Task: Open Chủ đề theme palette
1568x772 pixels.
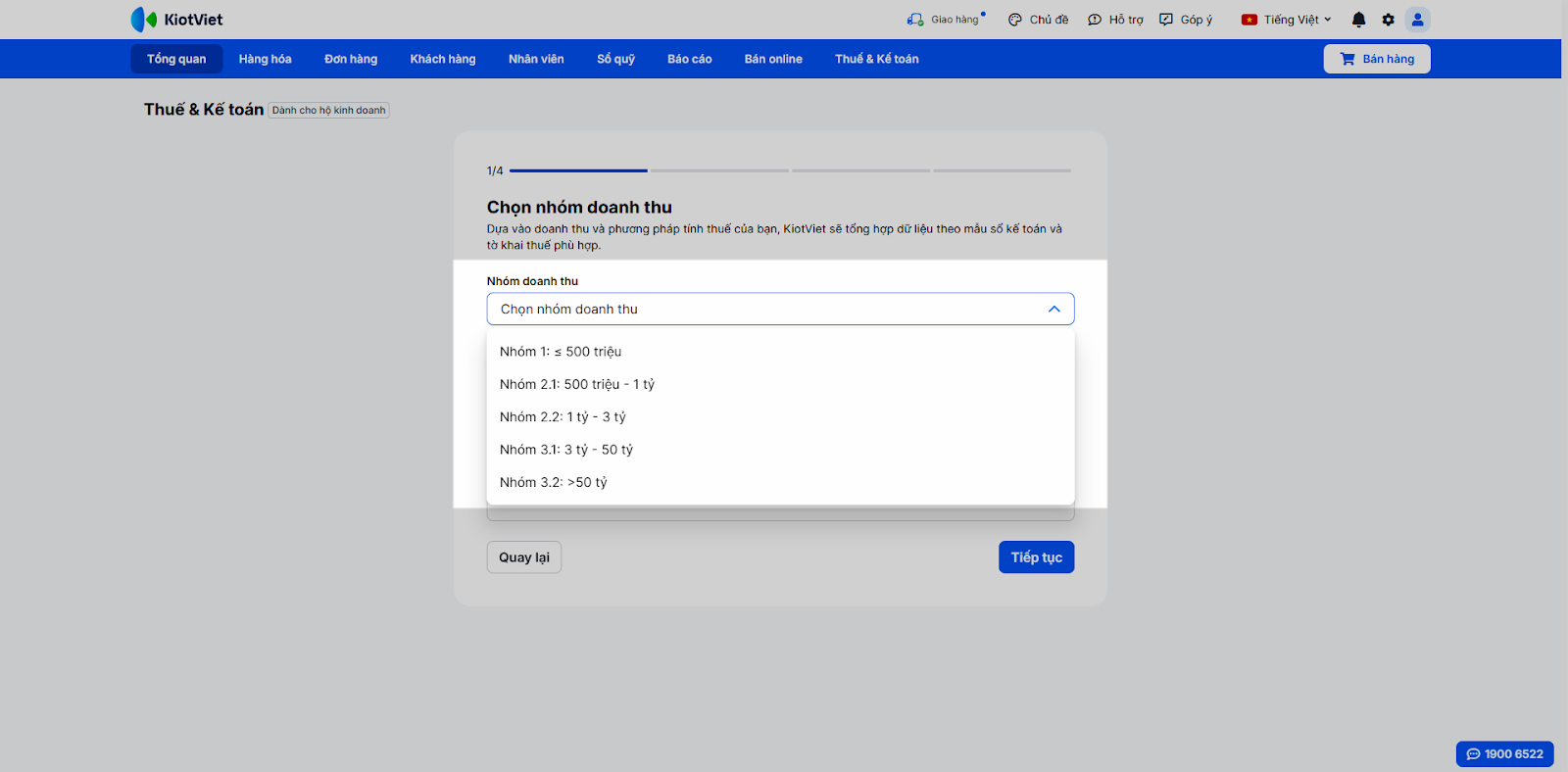Action: point(1038,20)
